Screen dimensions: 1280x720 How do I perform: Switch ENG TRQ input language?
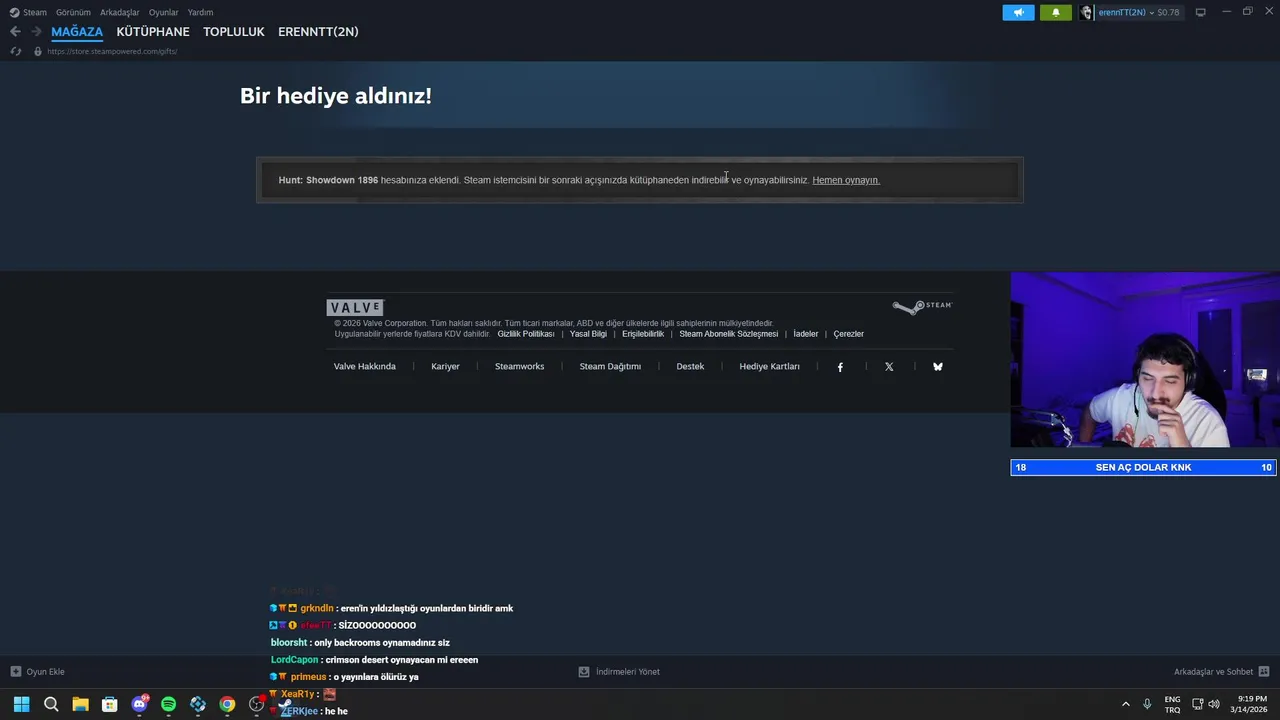point(1172,704)
